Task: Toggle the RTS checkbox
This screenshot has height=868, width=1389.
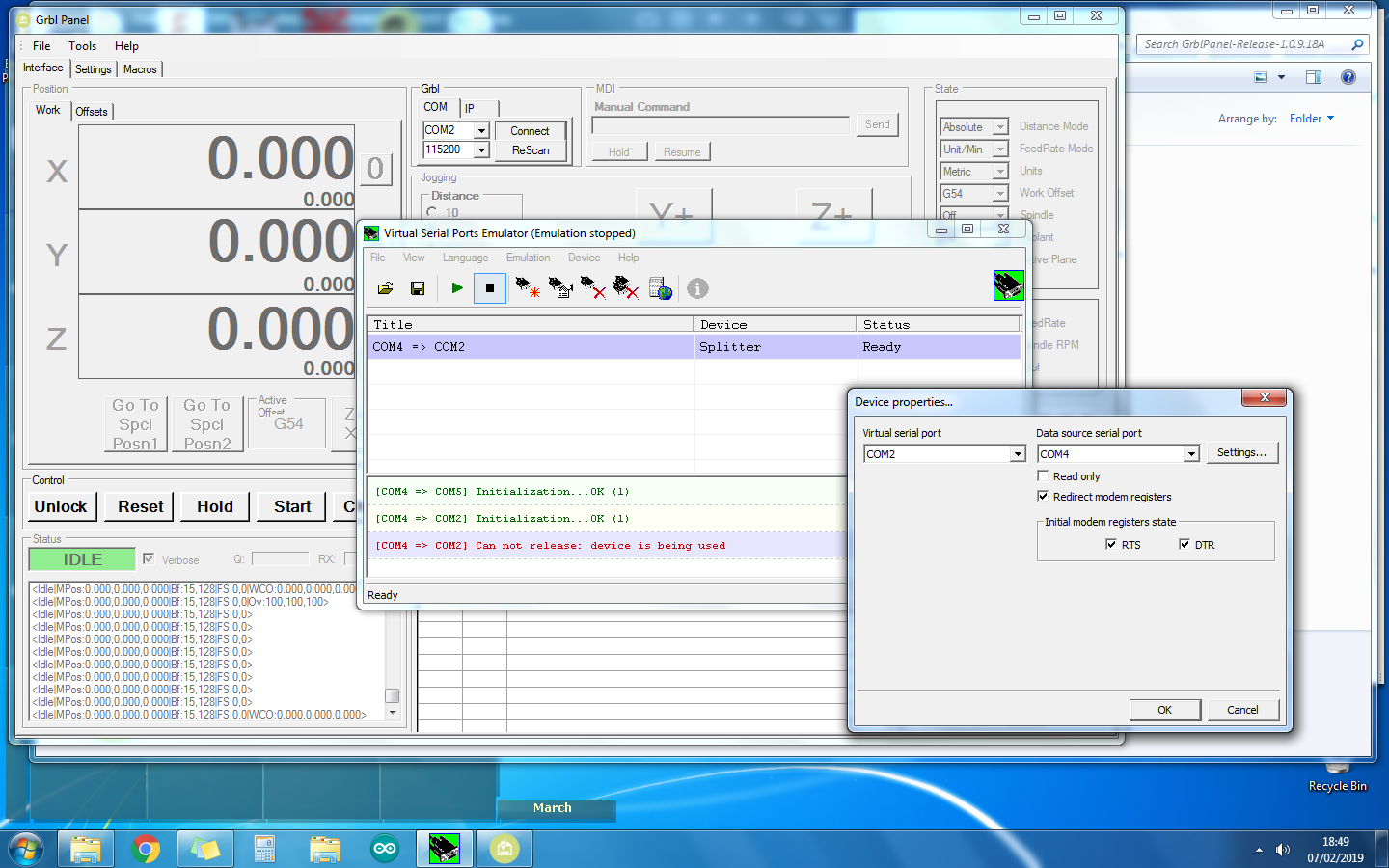Action: point(1111,544)
